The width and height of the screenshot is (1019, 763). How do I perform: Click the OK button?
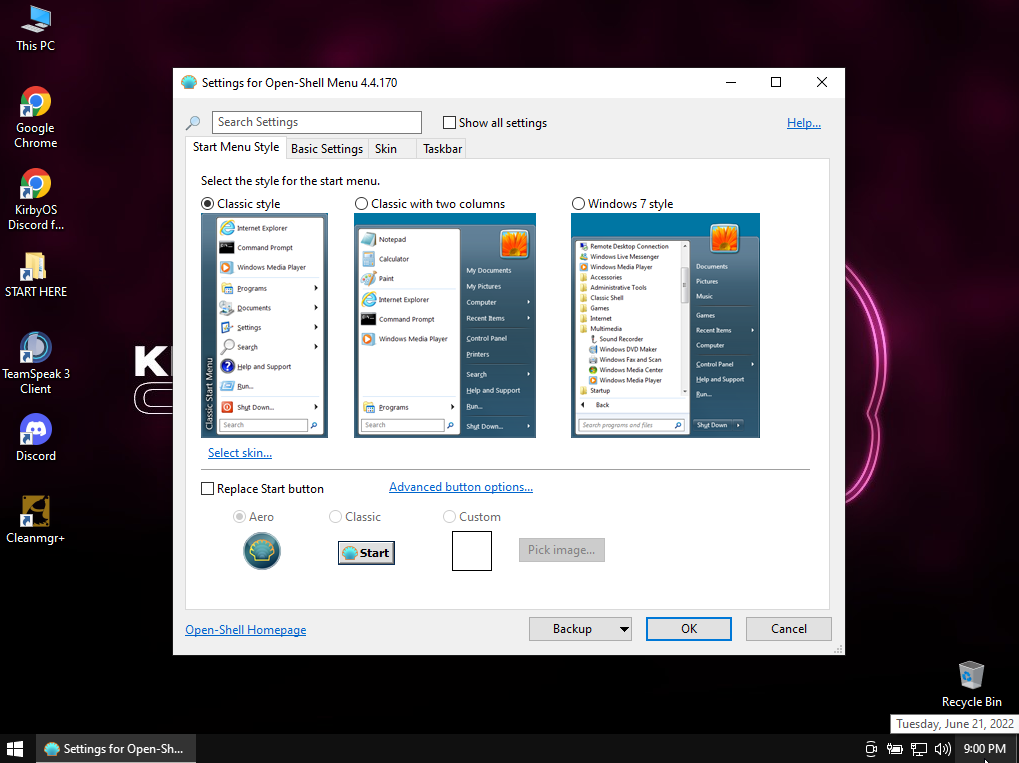[x=689, y=628]
